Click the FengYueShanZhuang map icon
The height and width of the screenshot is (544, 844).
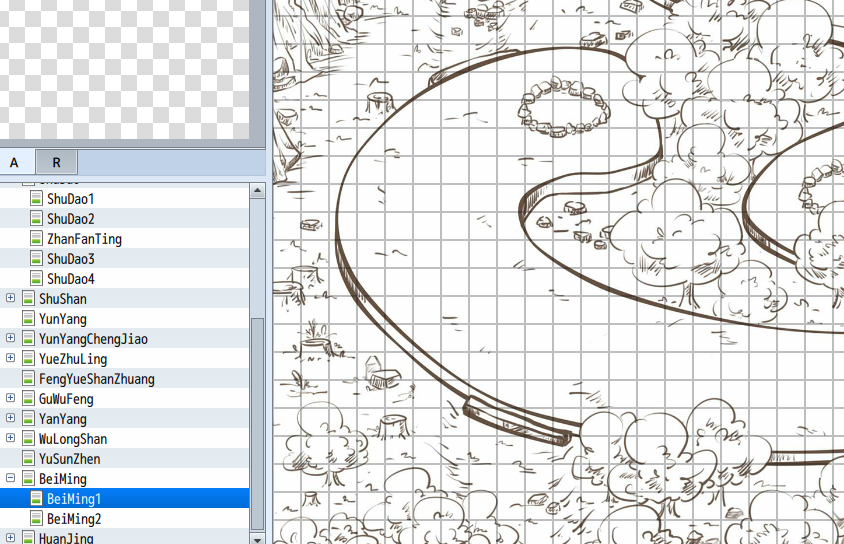coord(29,378)
